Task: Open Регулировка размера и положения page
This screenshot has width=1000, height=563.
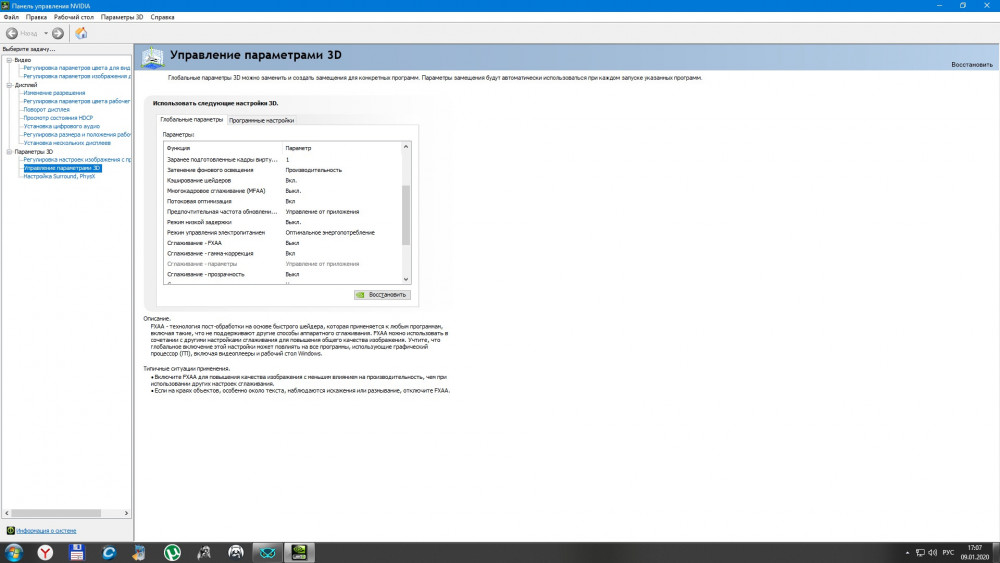Action: pyautogui.click(x=77, y=135)
